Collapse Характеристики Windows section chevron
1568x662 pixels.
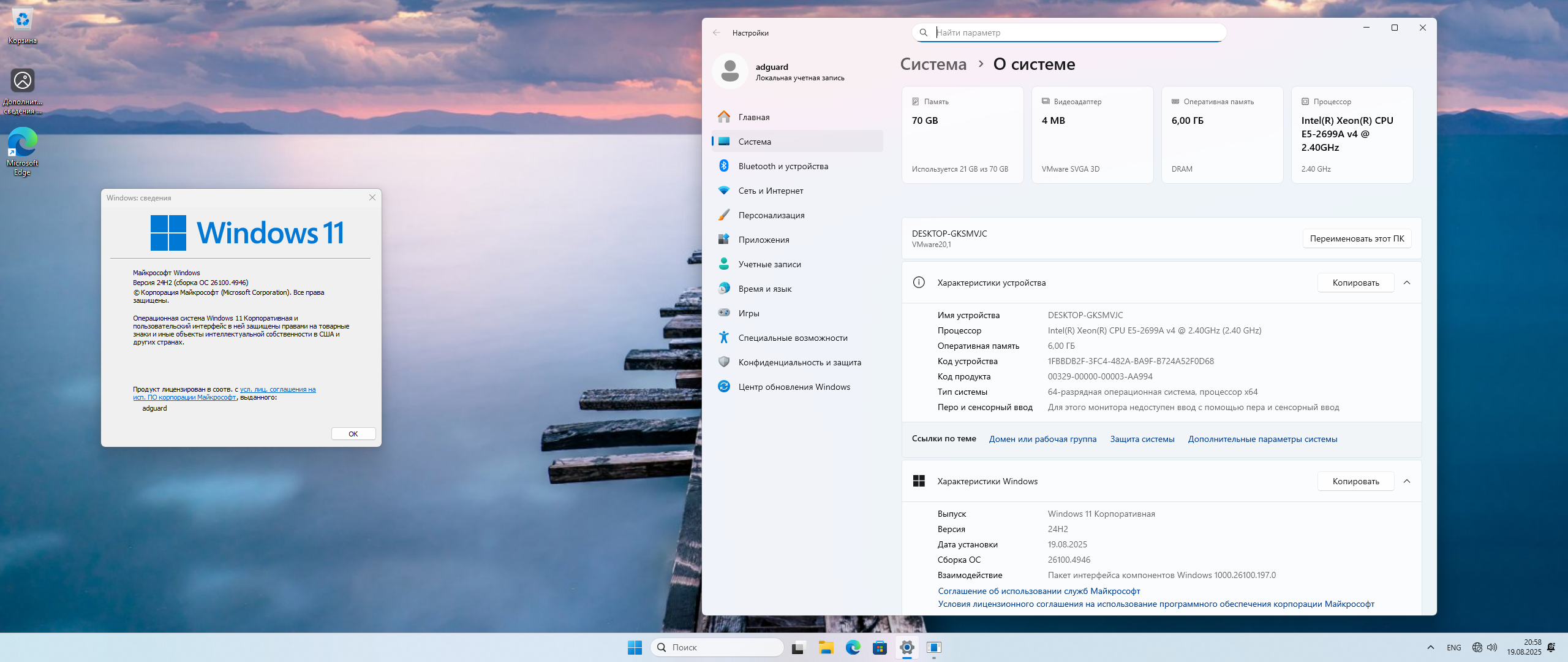tap(1407, 481)
